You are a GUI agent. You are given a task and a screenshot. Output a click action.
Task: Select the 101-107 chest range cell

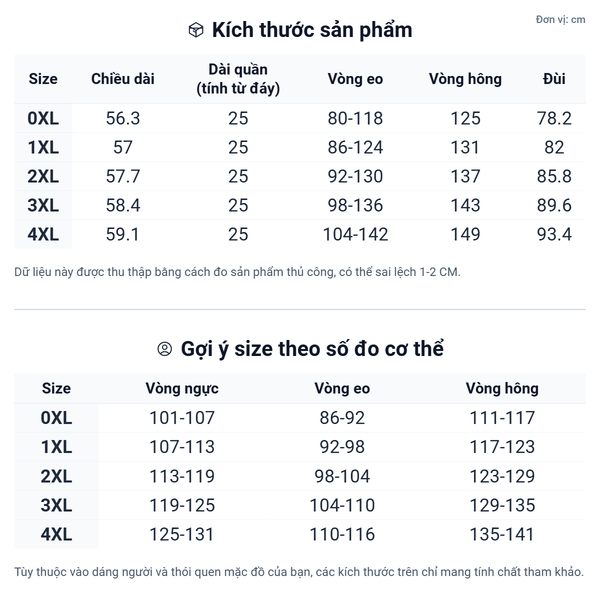coord(181,418)
